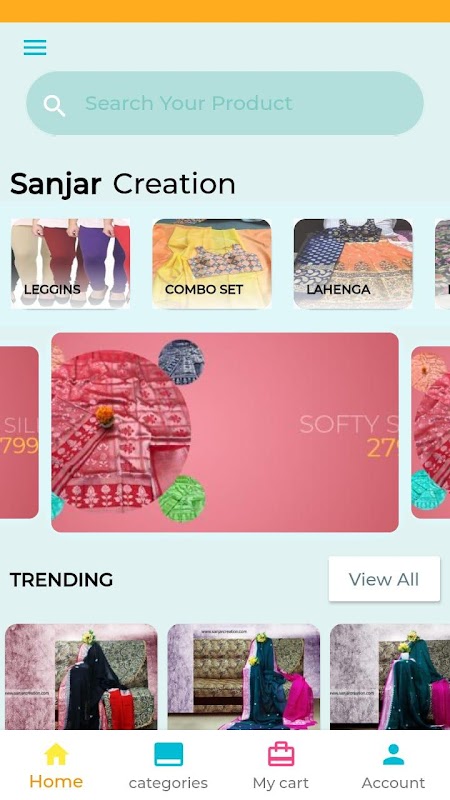Open the second trending teal and pink saree

click(x=244, y=677)
